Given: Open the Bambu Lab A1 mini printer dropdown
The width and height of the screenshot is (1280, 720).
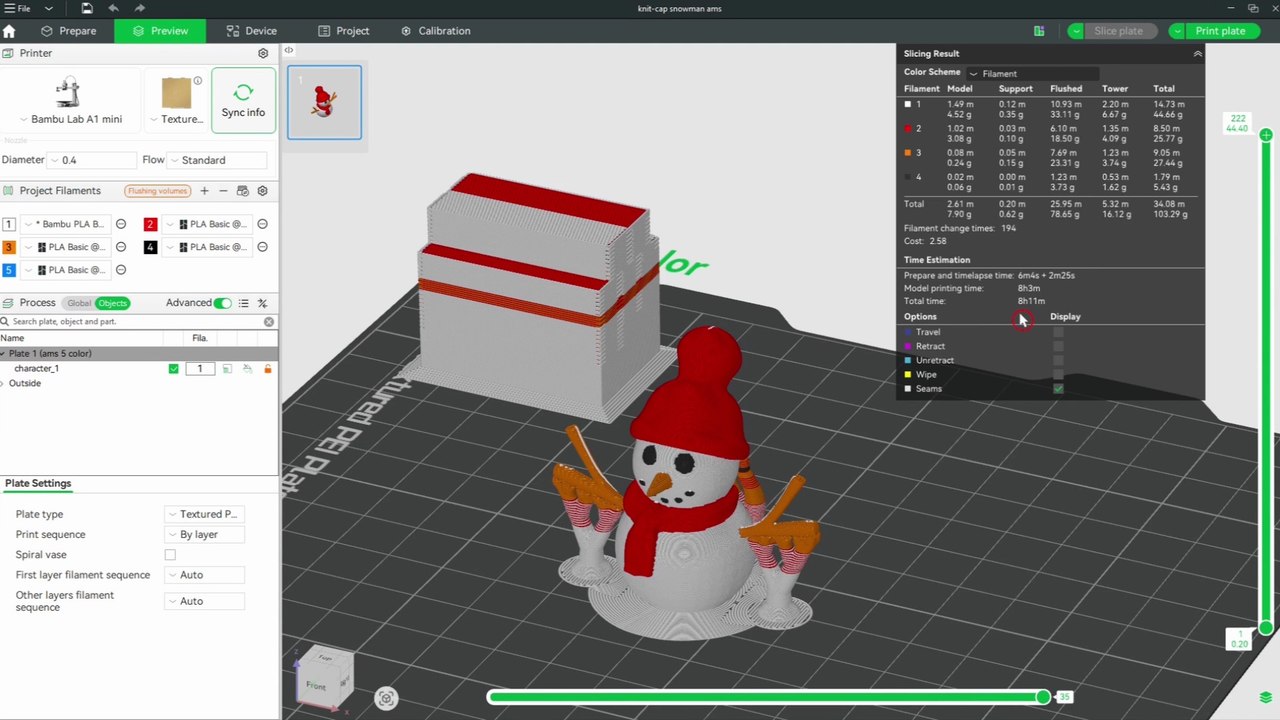Looking at the screenshot, I should [x=70, y=100].
